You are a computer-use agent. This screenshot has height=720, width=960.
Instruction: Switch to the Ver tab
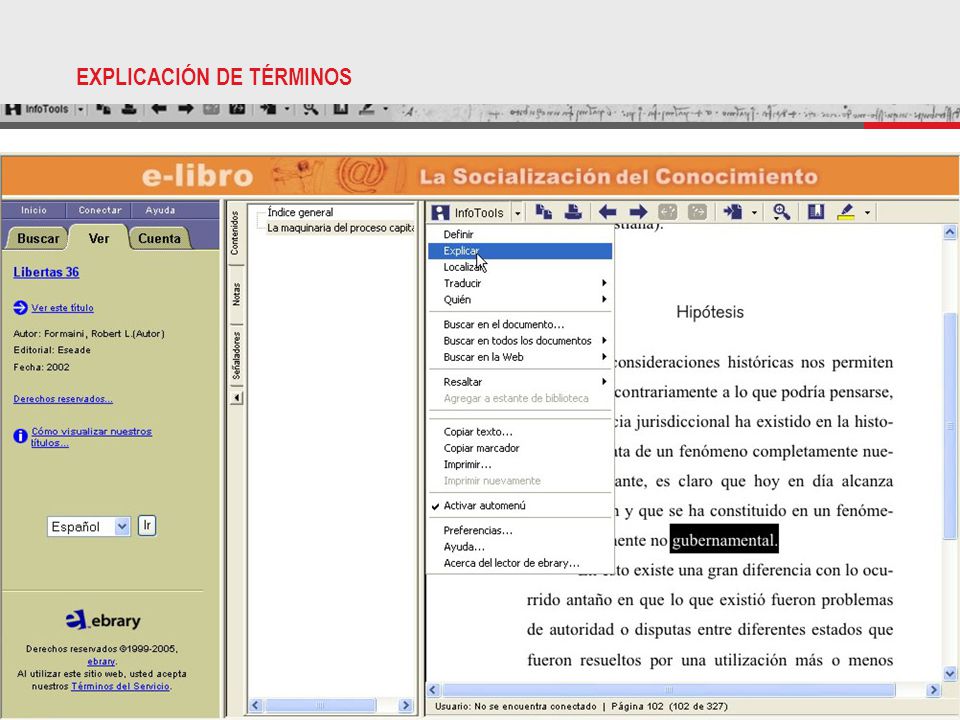[x=99, y=238]
